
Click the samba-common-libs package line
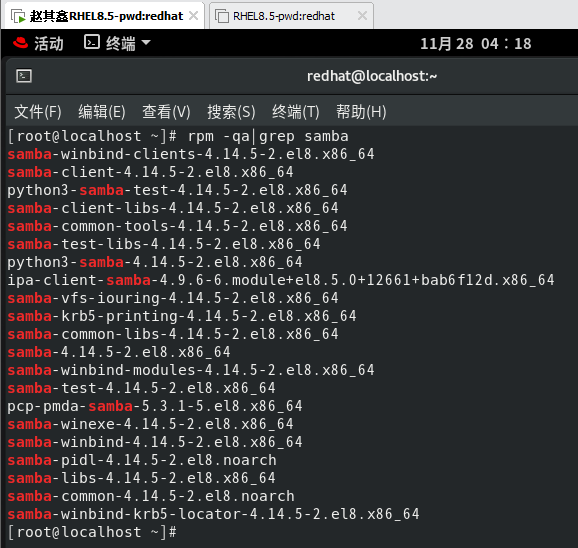[173, 335]
